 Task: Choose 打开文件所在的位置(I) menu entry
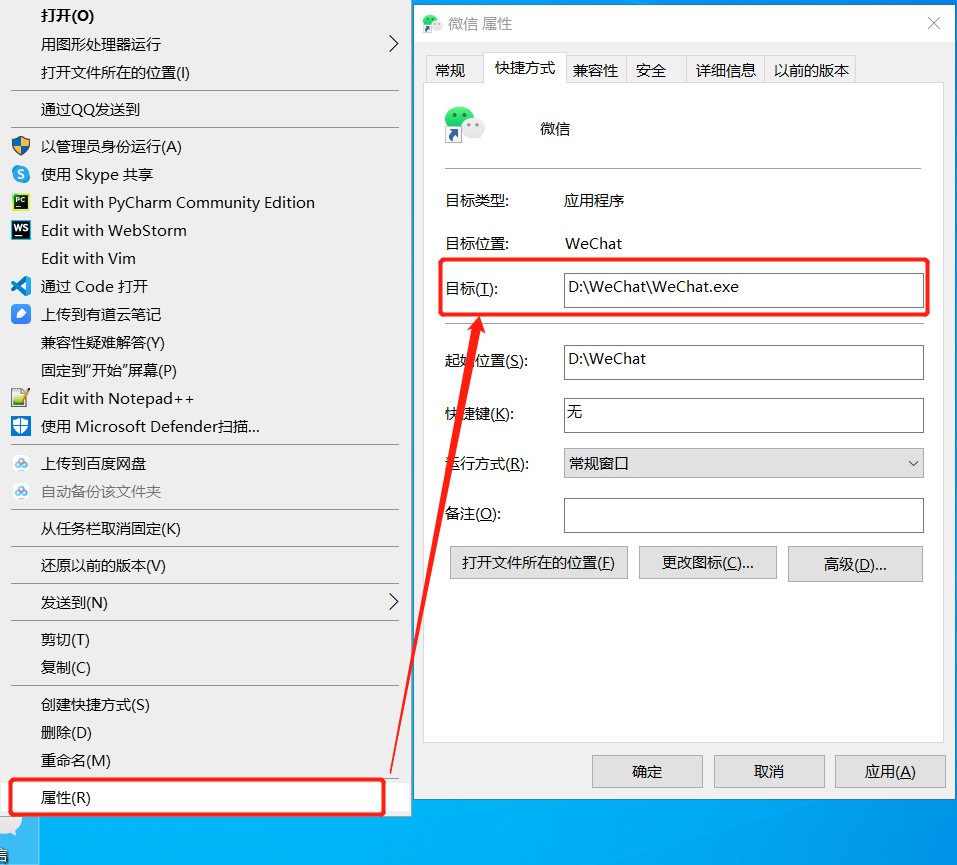115,73
